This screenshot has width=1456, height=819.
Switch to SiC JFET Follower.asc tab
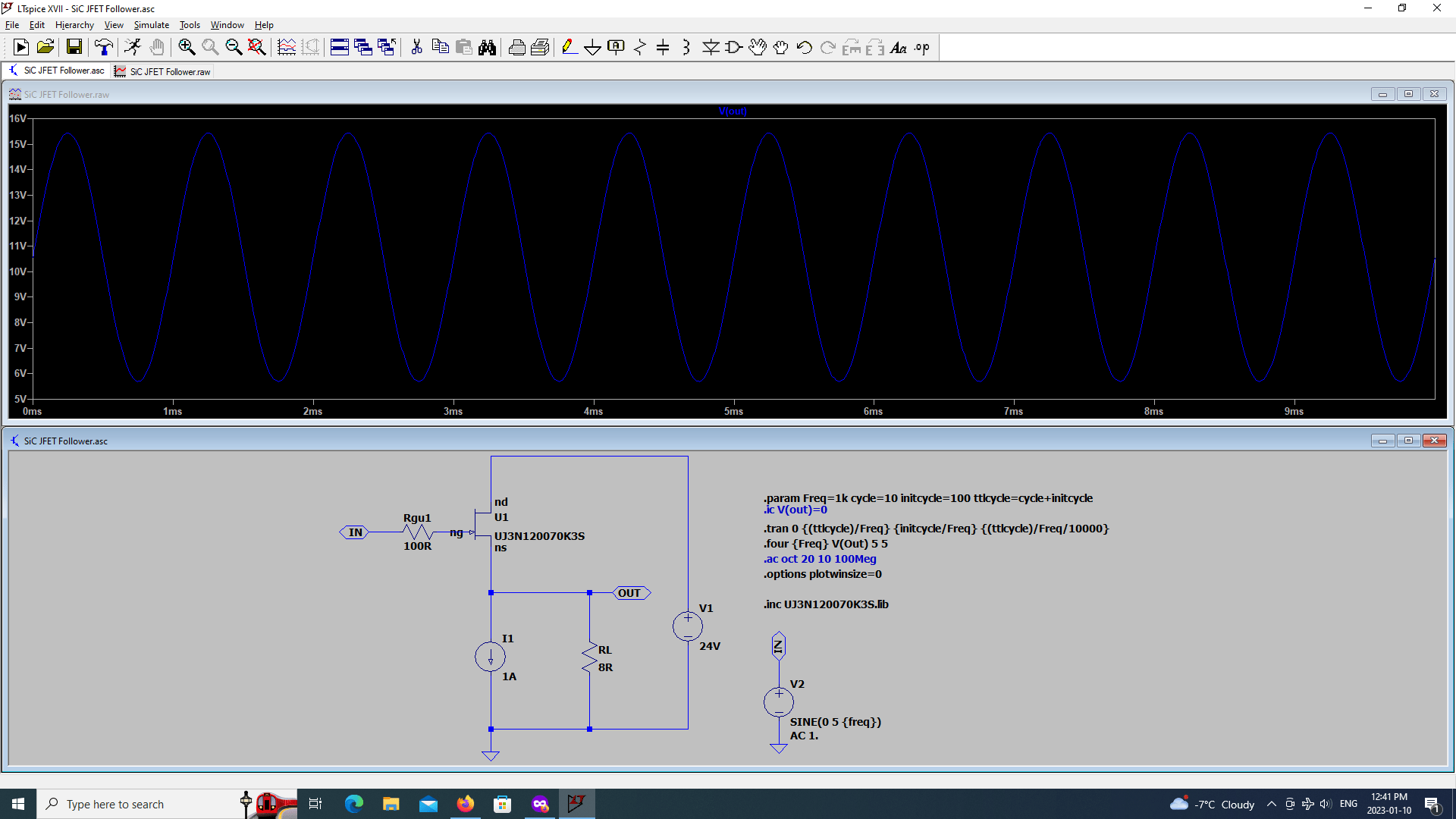click(58, 71)
